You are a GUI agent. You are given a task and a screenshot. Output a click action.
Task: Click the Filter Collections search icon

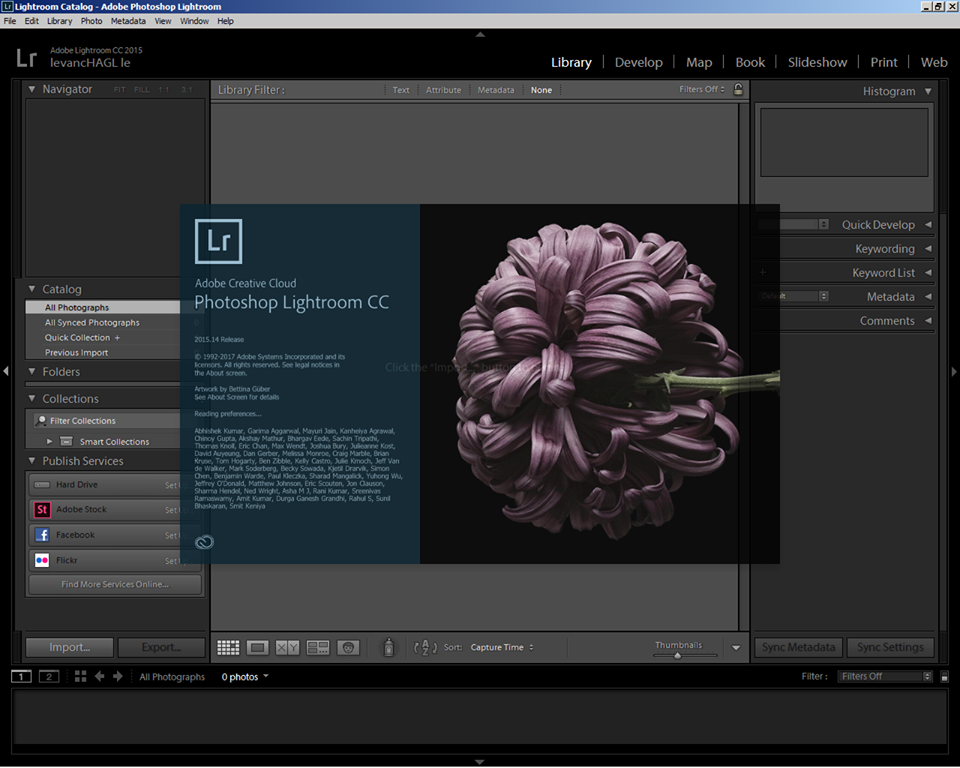(x=41, y=421)
